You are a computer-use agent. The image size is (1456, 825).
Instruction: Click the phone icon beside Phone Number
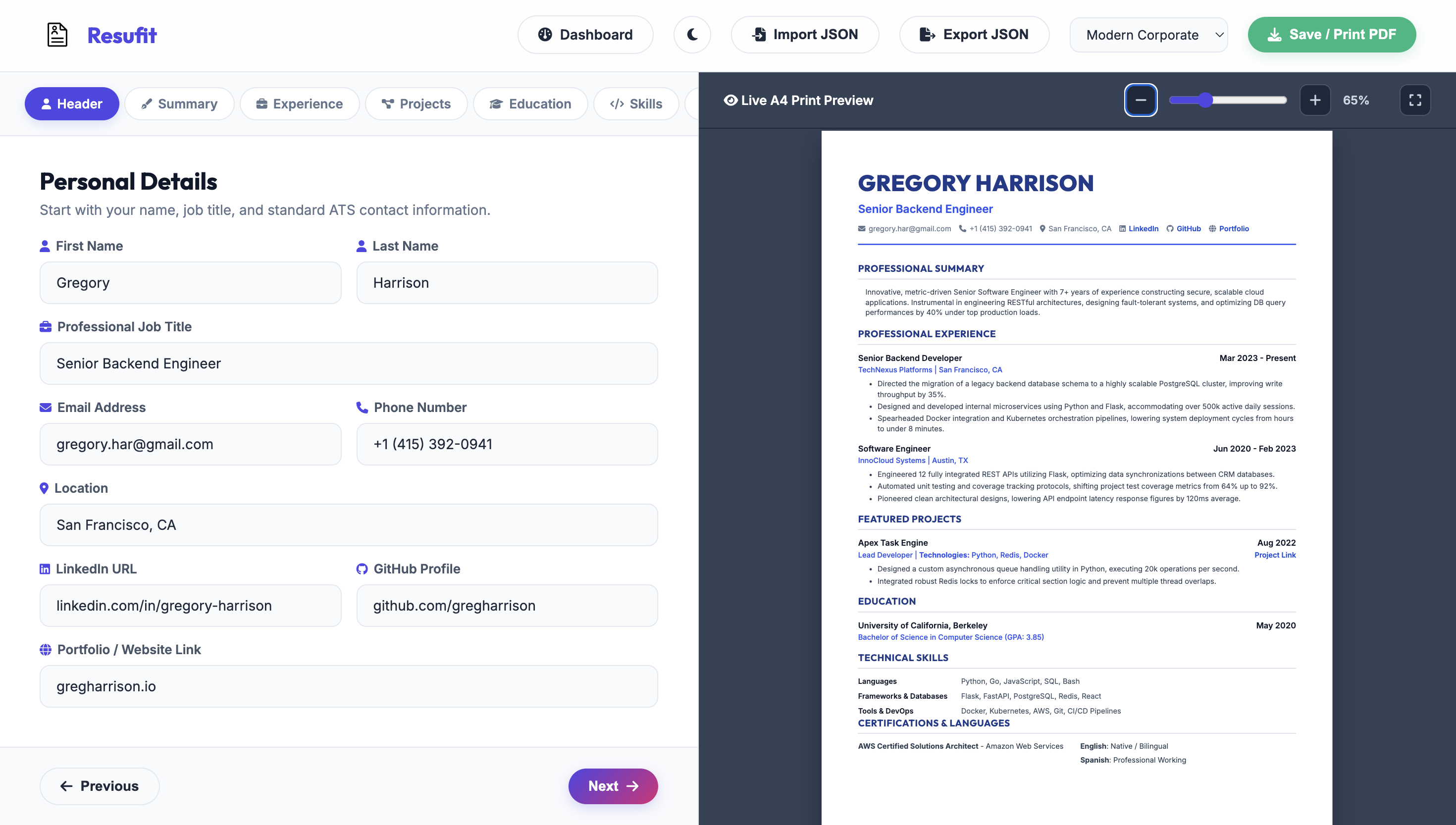[x=362, y=408]
